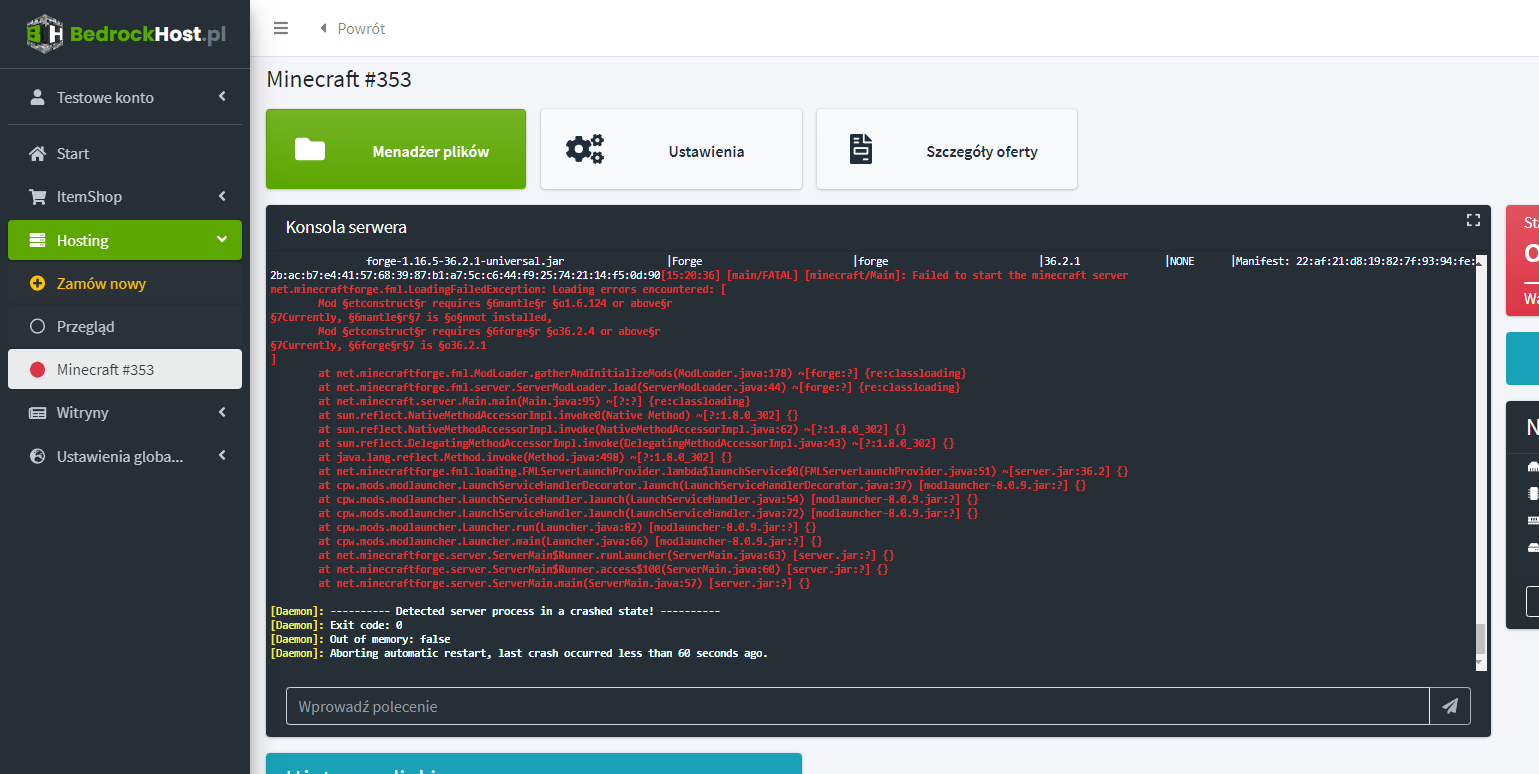Open the Menadżer plików button
This screenshot has height=774, width=1539.
coord(396,149)
